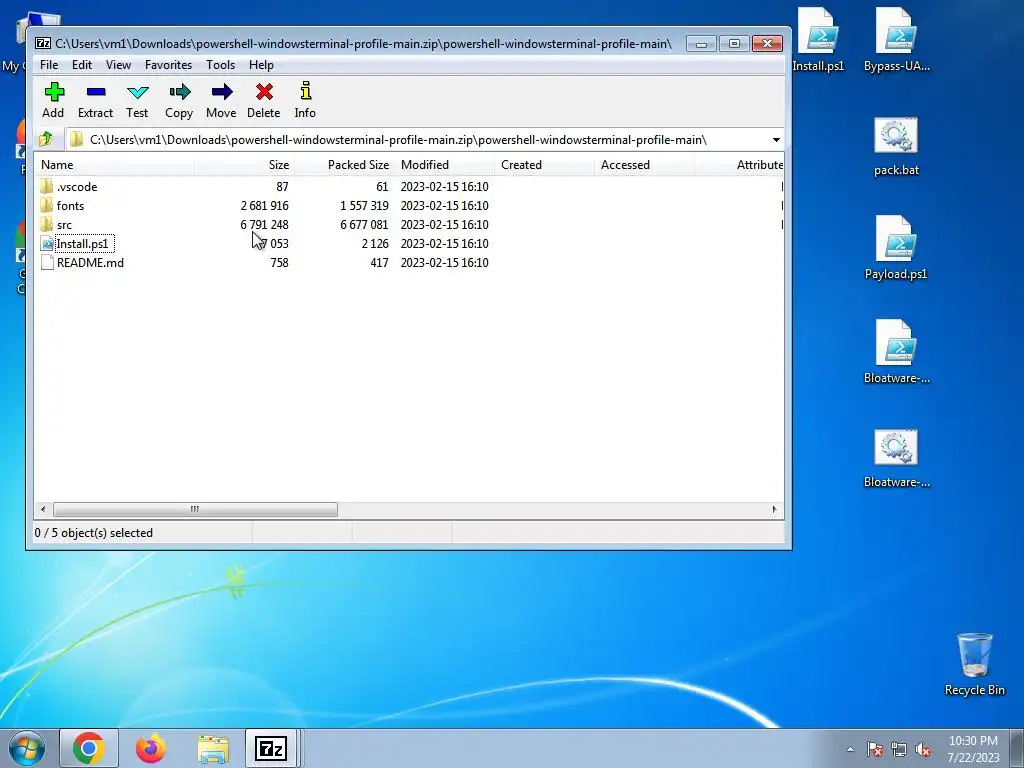Viewport: 1024px width, 768px height.
Task: Open Google Chrome from taskbar
Action: tap(89, 748)
